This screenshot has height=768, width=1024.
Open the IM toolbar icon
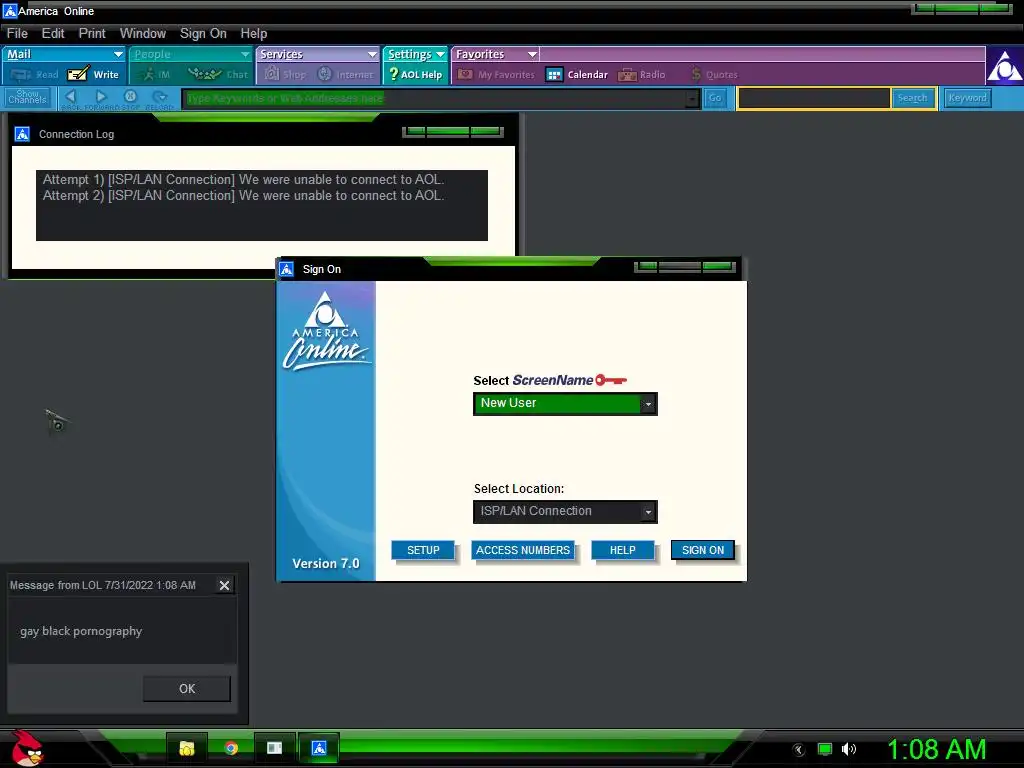tap(157, 74)
